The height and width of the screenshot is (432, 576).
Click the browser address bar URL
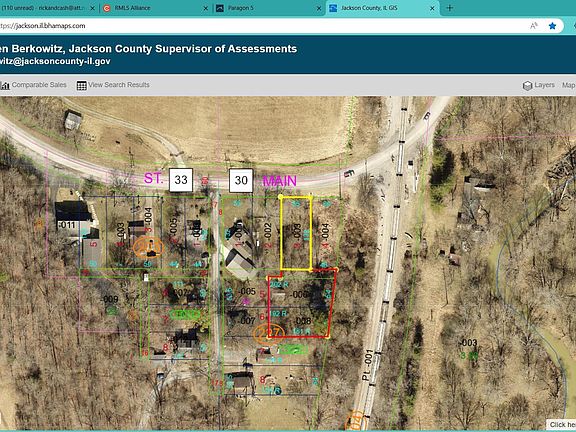coord(43,26)
